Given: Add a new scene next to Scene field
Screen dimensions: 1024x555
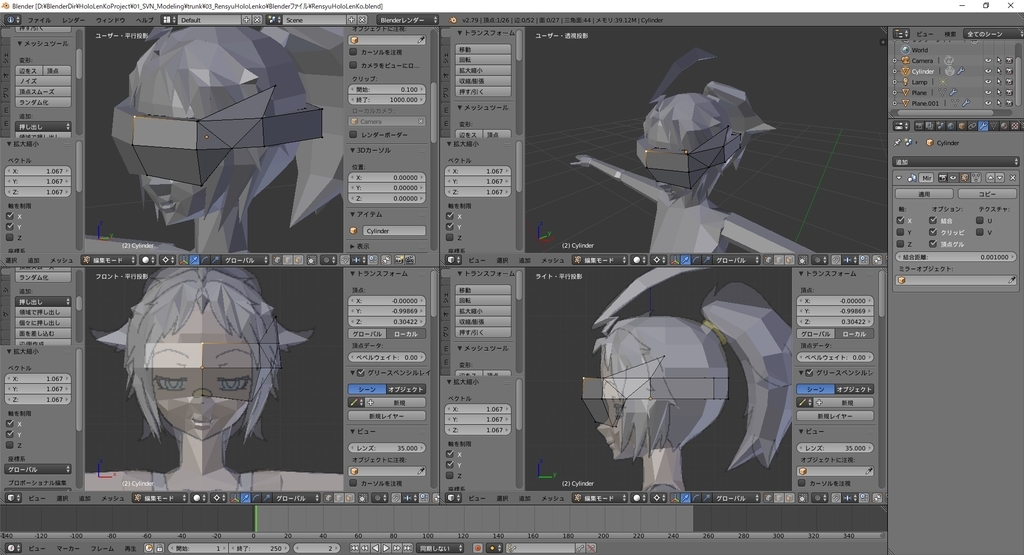Looking at the screenshot, I should point(351,20).
